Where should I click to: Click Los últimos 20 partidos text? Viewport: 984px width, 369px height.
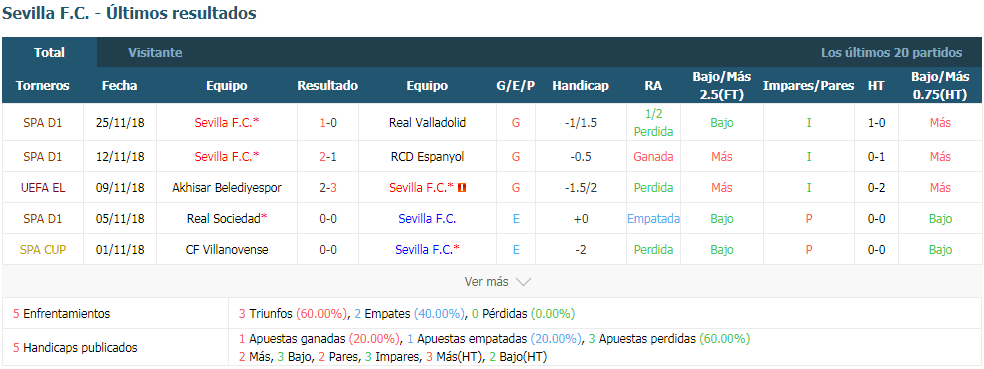point(891,53)
